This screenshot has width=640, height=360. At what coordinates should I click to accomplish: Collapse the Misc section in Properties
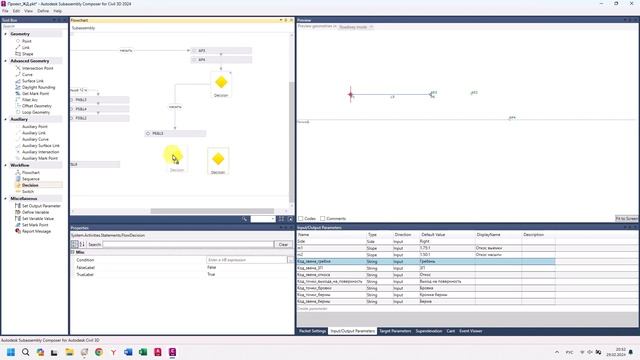[x=73, y=252]
